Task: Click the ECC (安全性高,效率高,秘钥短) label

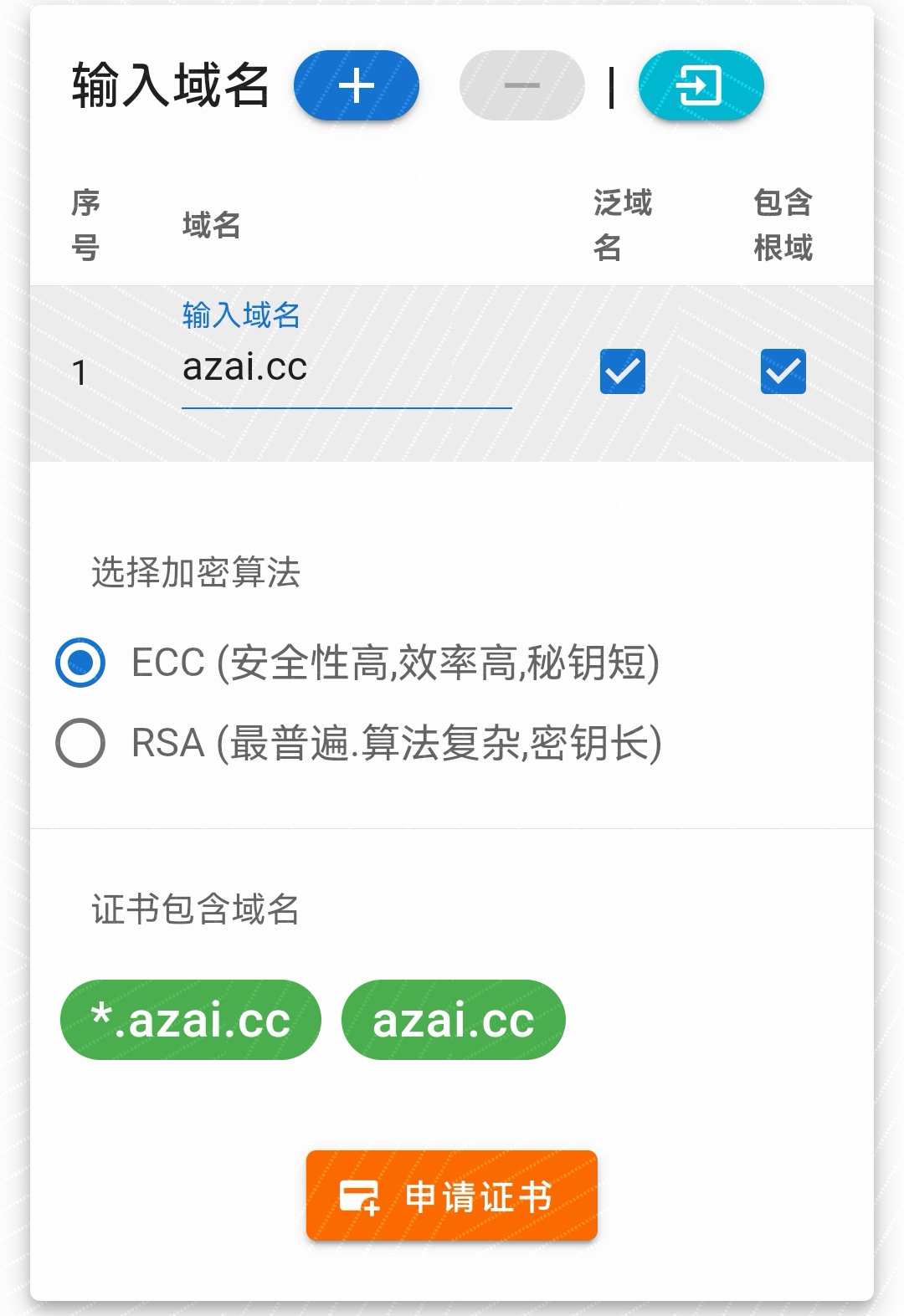Action: [395, 663]
